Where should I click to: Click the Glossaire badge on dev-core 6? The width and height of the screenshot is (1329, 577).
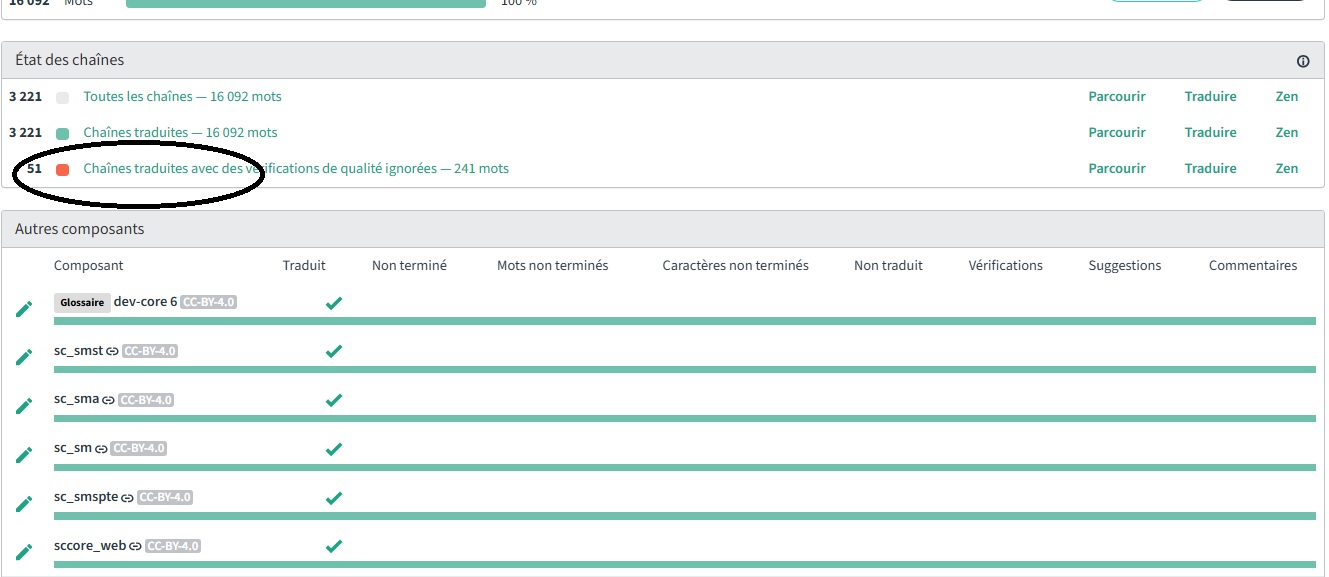point(82,302)
